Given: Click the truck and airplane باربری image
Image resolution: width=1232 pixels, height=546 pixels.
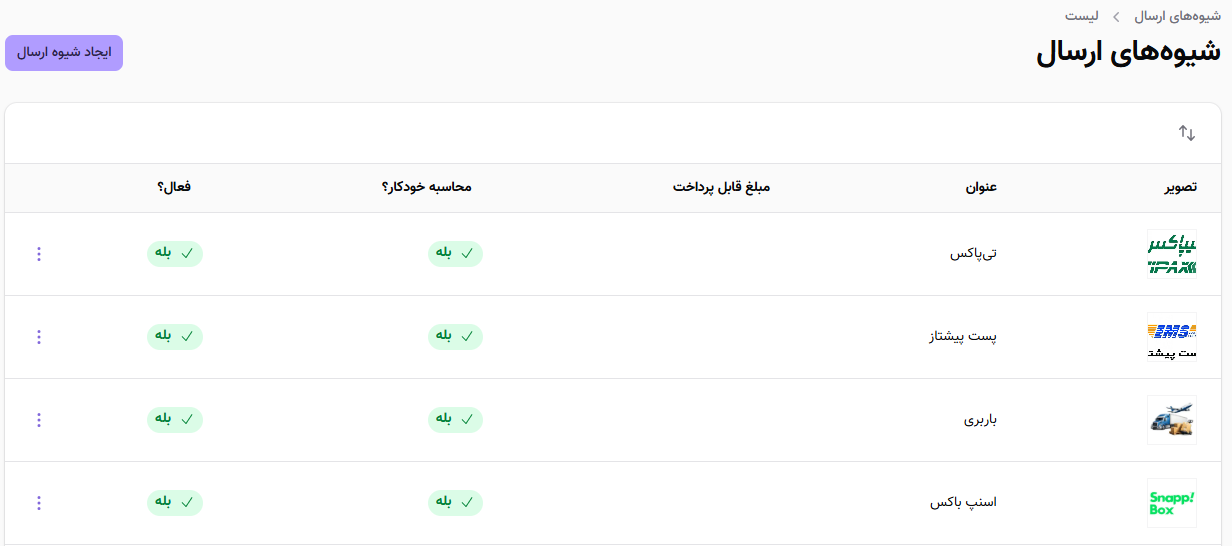Looking at the screenshot, I should [x=1171, y=420].
